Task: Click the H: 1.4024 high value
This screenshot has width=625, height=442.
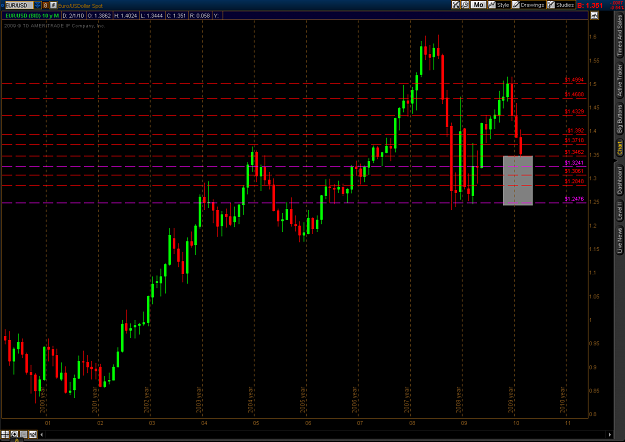Action: pos(126,16)
